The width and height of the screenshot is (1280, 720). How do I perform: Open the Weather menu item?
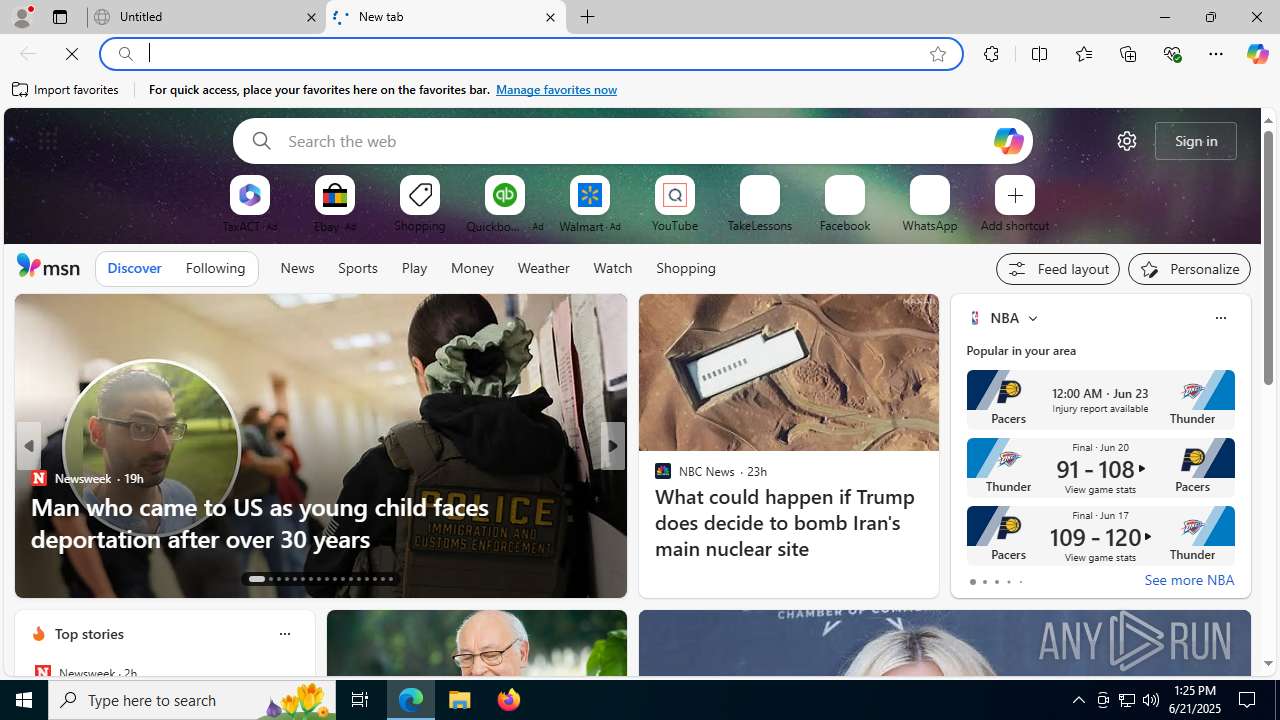click(543, 268)
